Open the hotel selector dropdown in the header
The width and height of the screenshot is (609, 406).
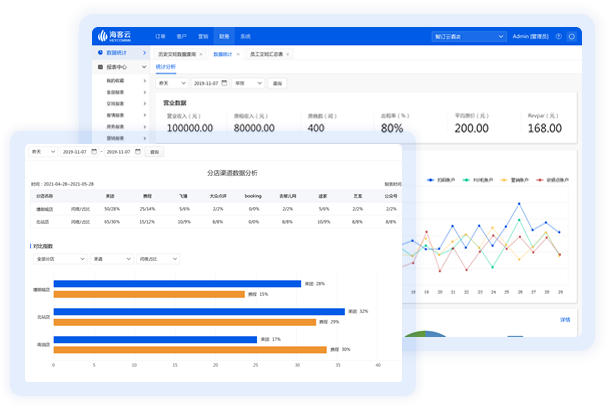(469, 36)
